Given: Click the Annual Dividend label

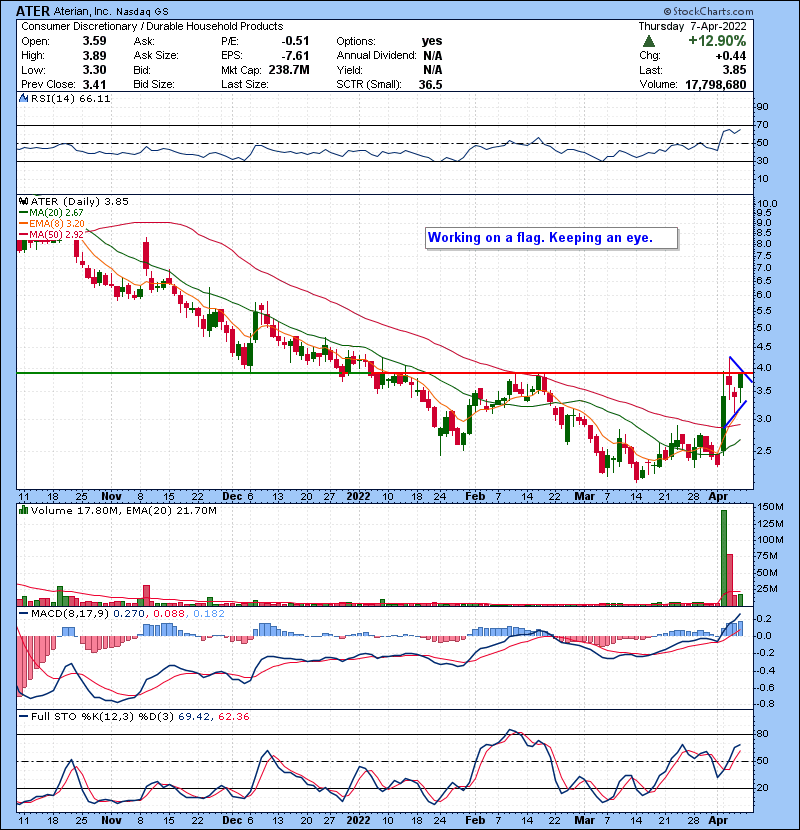Looking at the screenshot, I should click(376, 56).
